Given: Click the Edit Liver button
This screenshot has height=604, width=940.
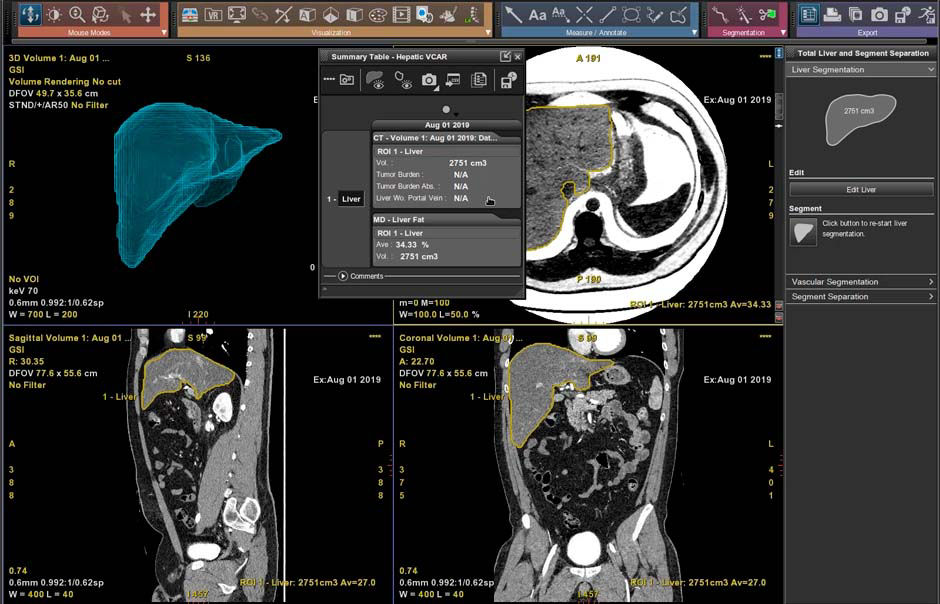Looking at the screenshot, I should click(861, 189).
